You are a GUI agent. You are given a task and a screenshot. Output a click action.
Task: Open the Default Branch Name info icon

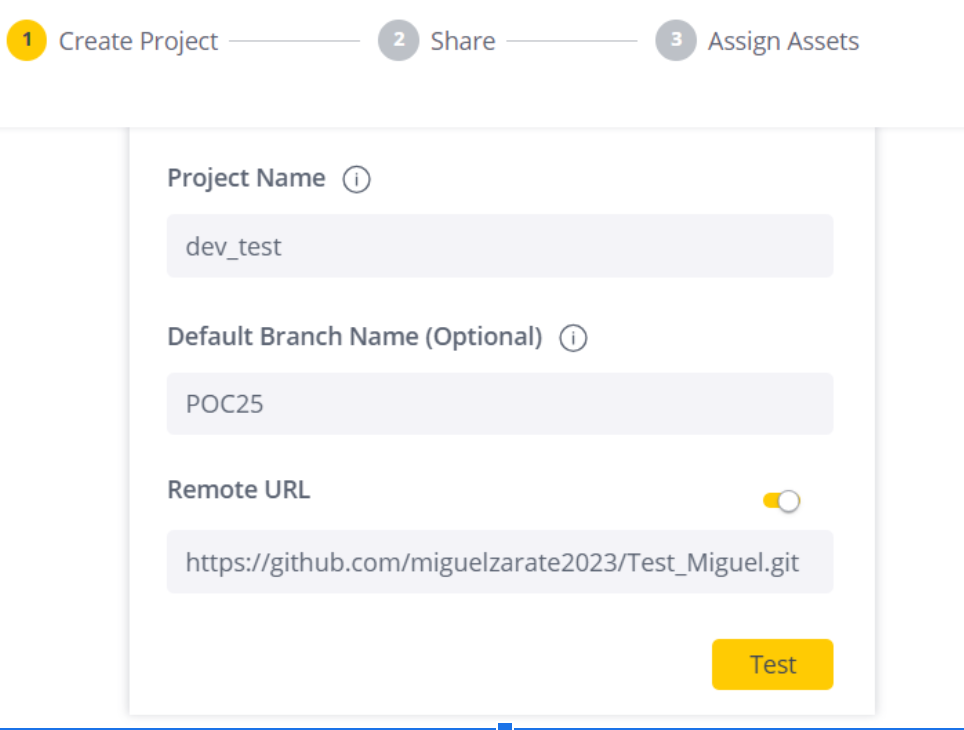point(573,338)
